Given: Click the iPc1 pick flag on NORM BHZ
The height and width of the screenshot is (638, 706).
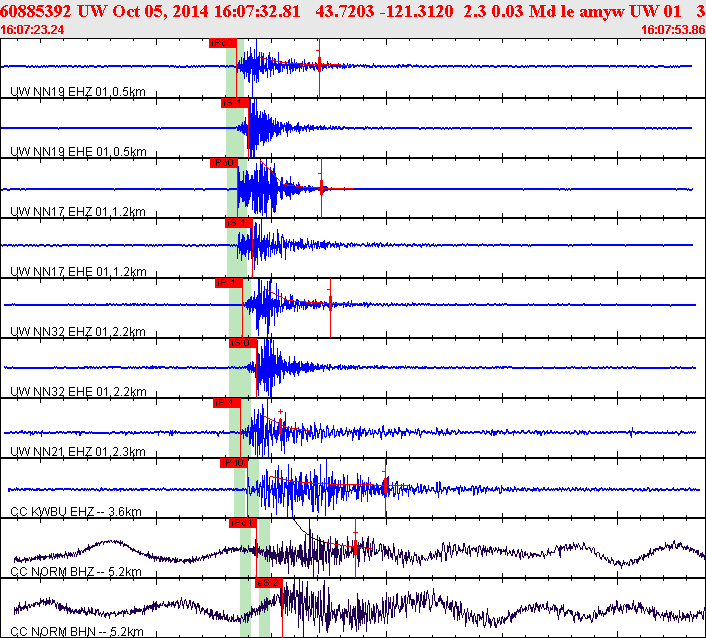Looking at the screenshot, I should click(243, 523).
